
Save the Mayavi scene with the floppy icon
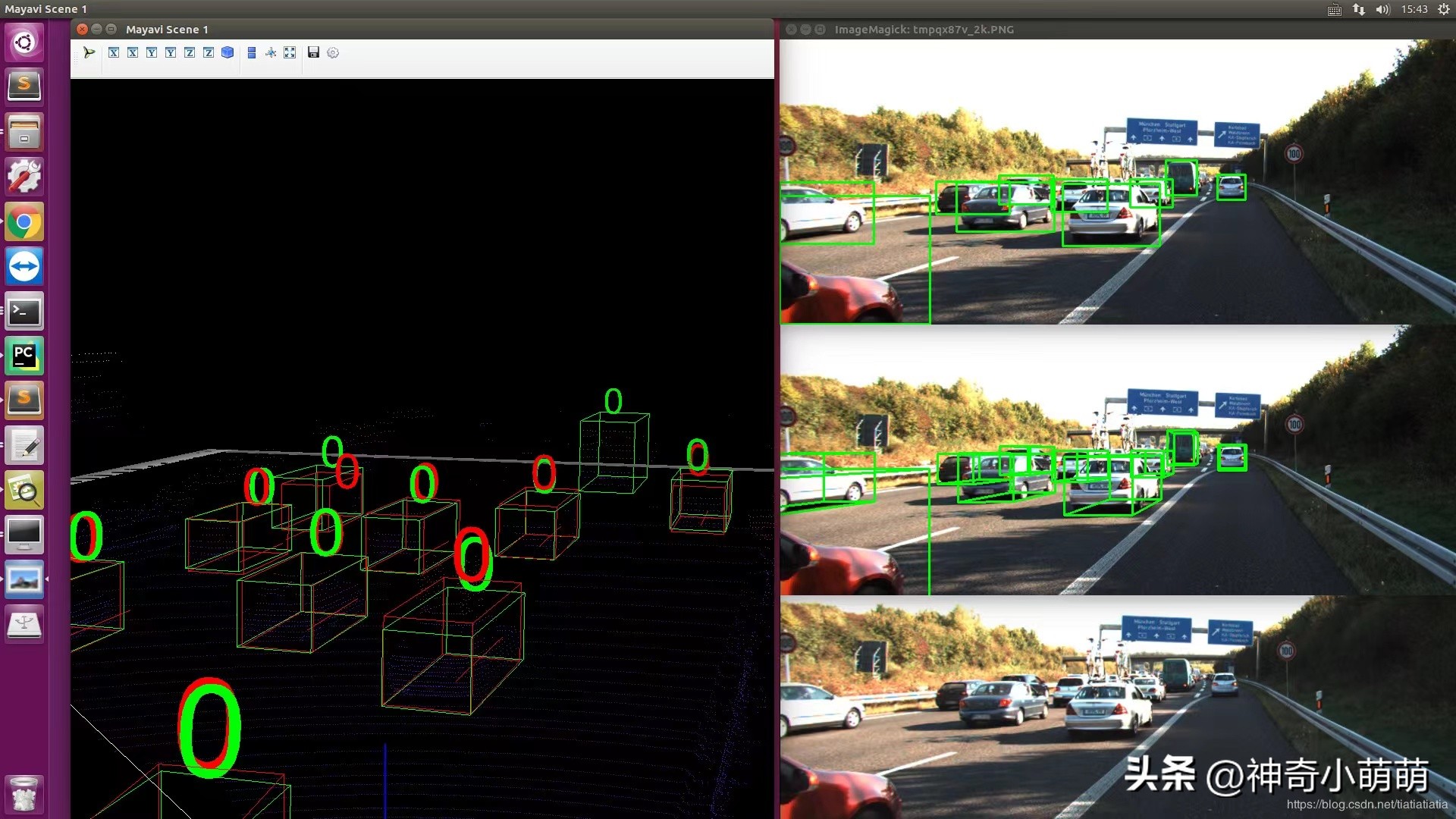point(314,53)
